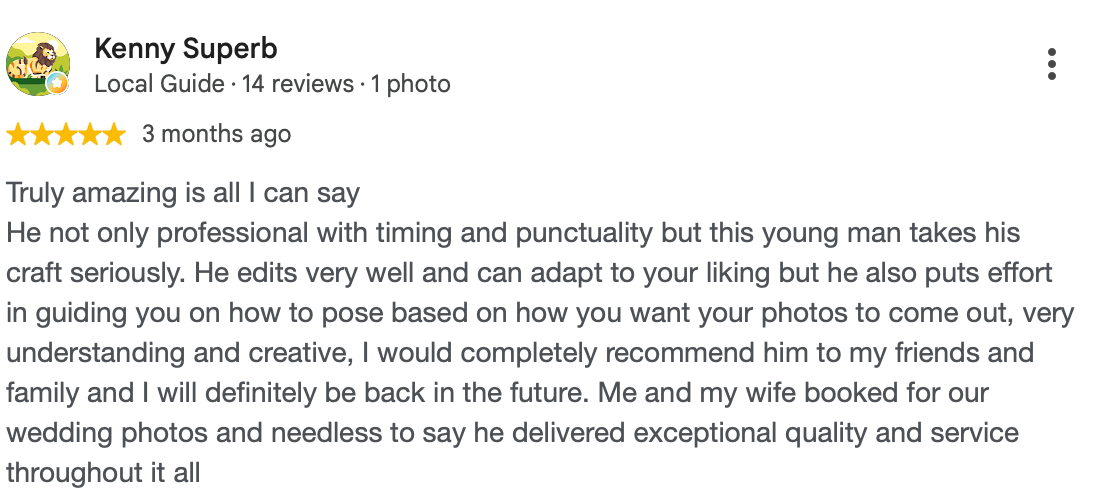Viewport: 1096px width, 494px height.
Task: Click the line starting "understanding and creative"
Action: (x=520, y=353)
